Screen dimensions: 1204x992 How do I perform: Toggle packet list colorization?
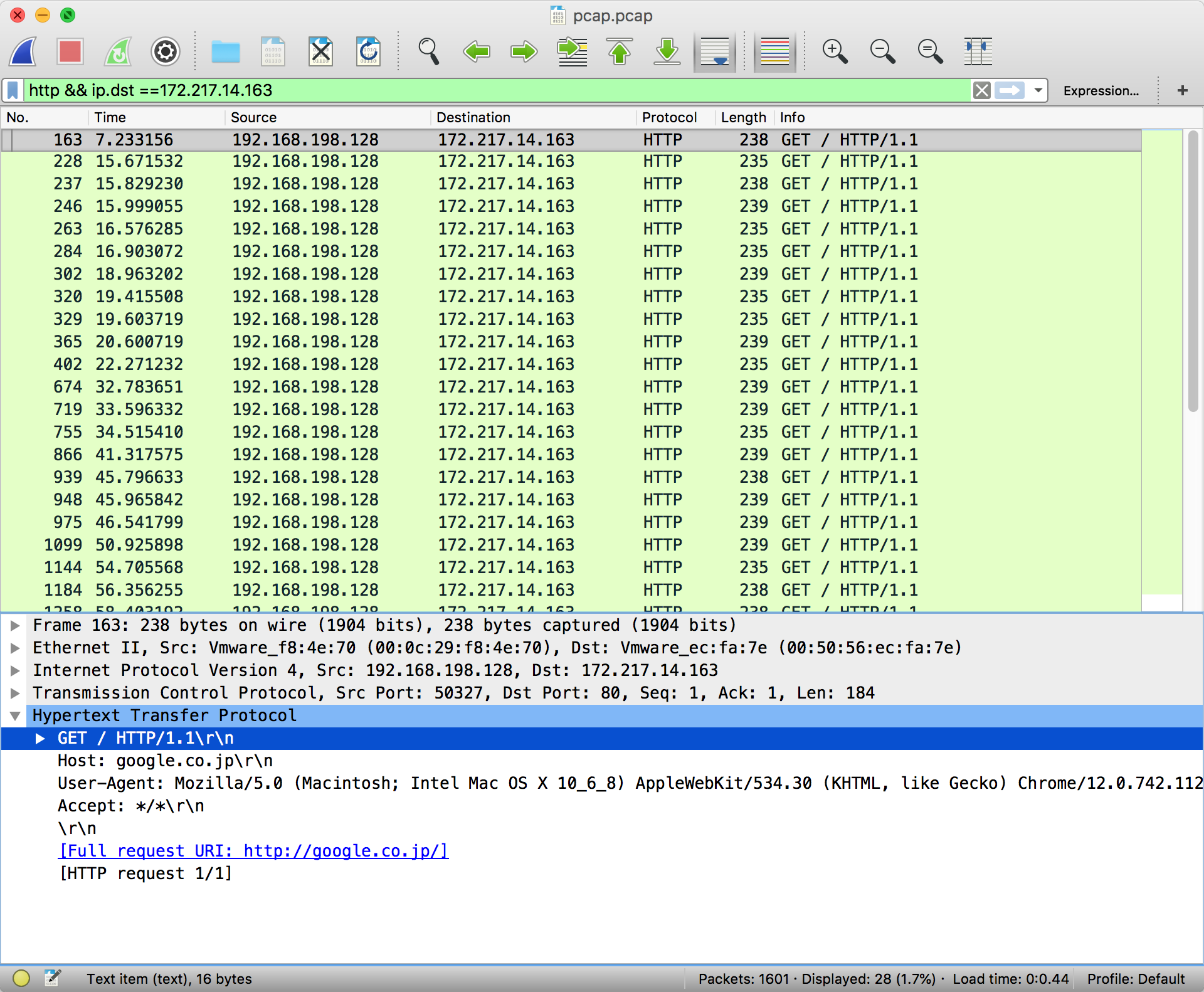774,51
